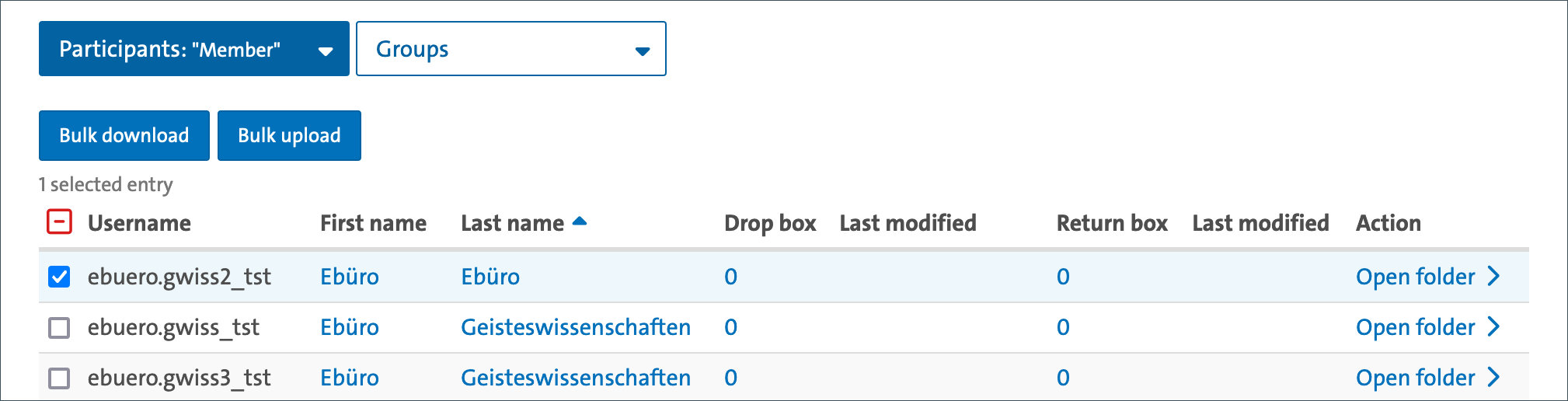Sort table by Username column header

tap(139, 223)
